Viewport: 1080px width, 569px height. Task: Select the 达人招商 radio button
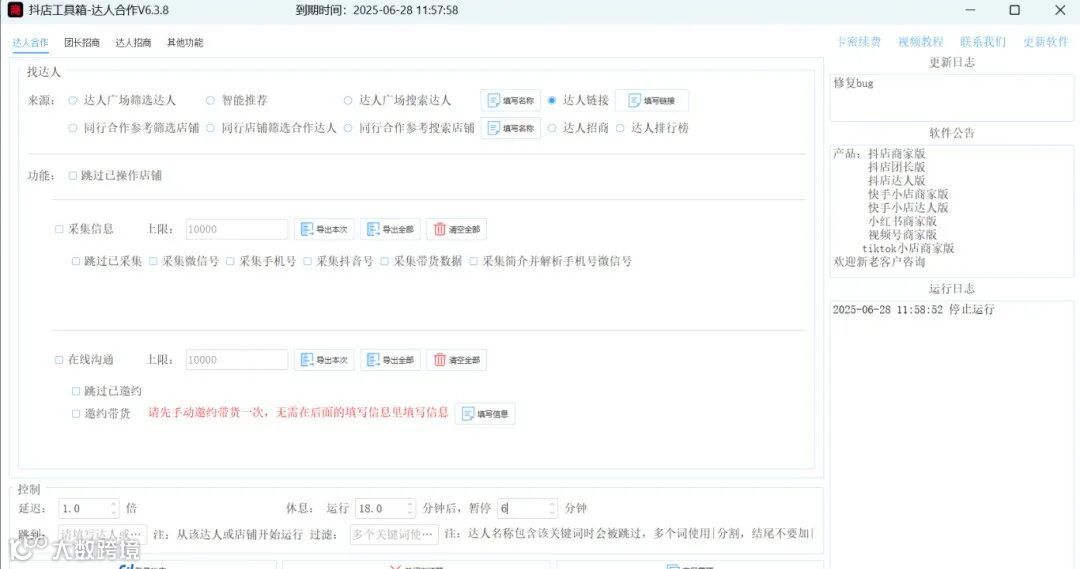point(552,128)
